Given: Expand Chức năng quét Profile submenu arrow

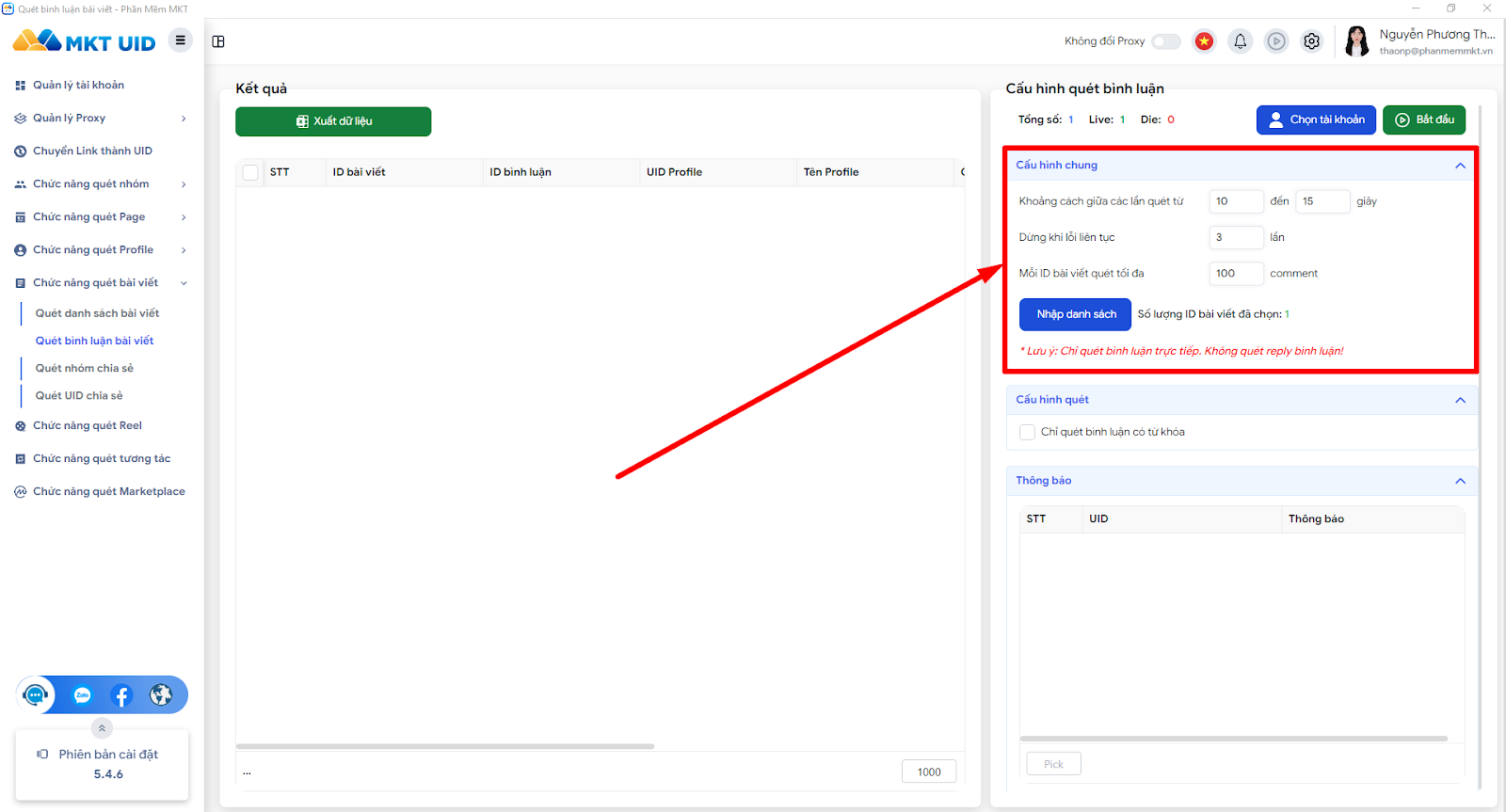Looking at the screenshot, I should click(x=184, y=250).
